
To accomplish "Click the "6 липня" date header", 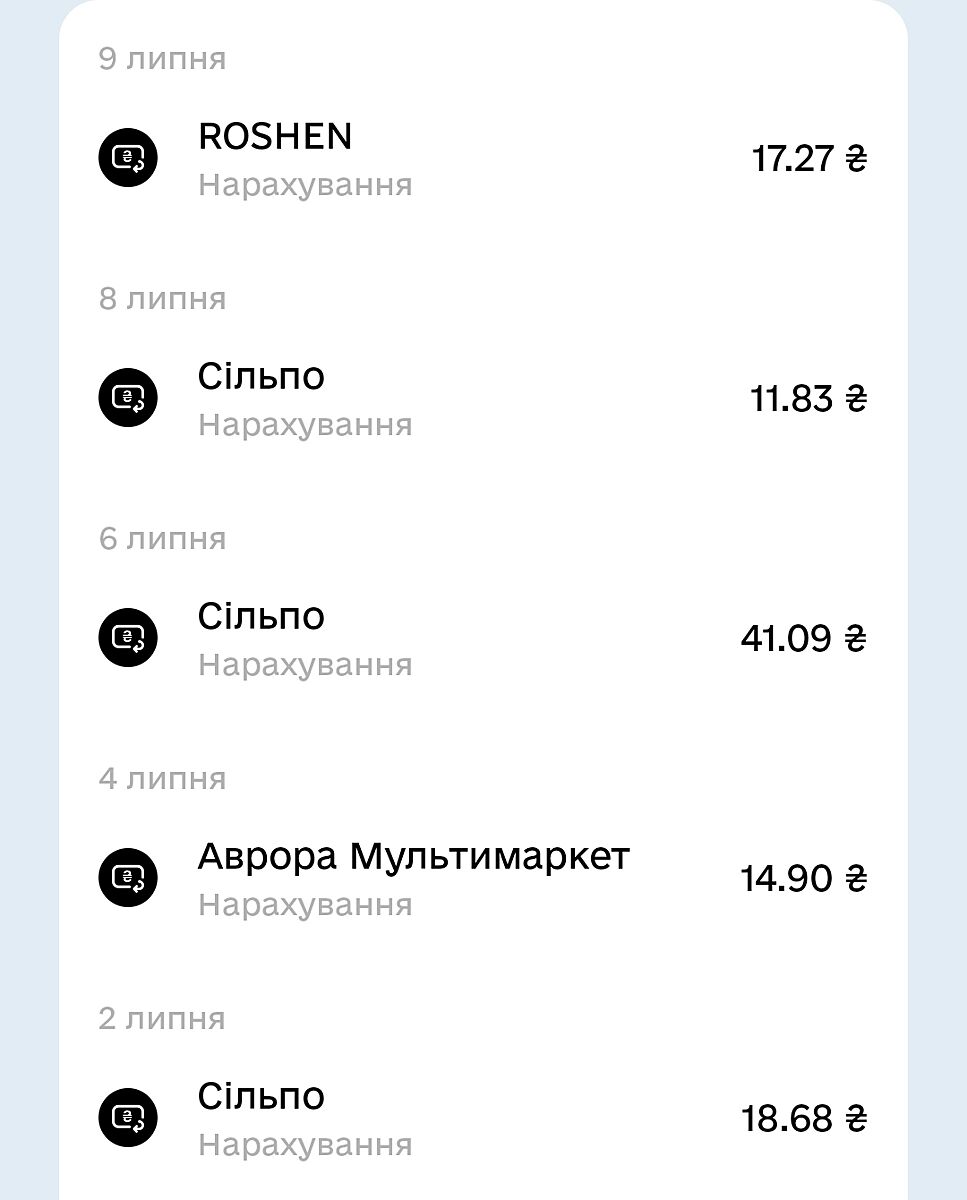I will (162, 539).
